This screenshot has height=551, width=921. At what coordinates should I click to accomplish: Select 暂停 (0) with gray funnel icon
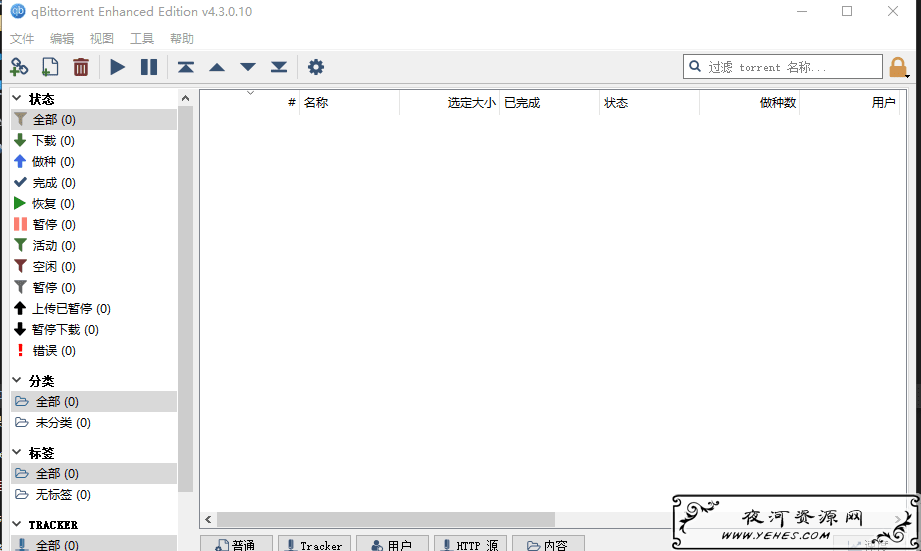coord(94,288)
